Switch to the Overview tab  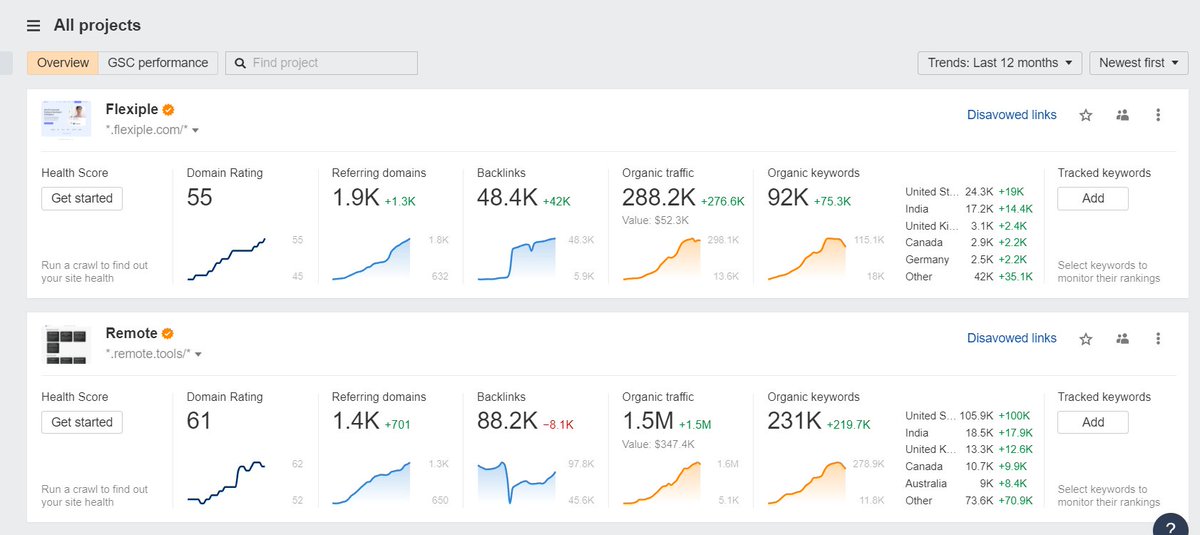coord(63,63)
